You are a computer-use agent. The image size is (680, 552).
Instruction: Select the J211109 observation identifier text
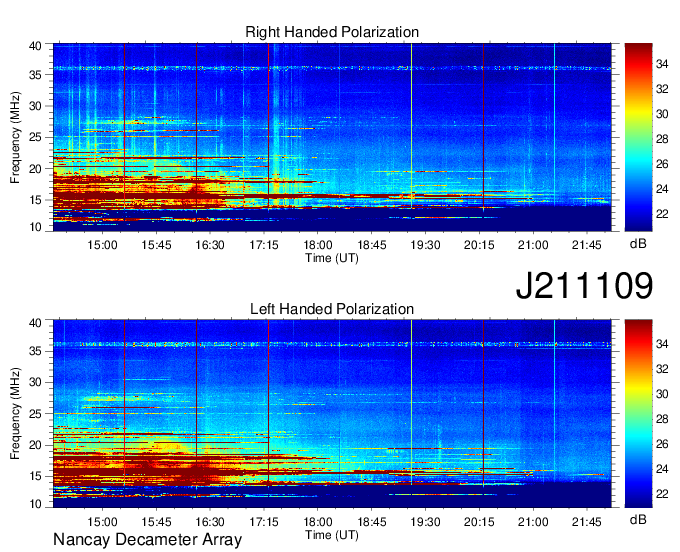(584, 285)
